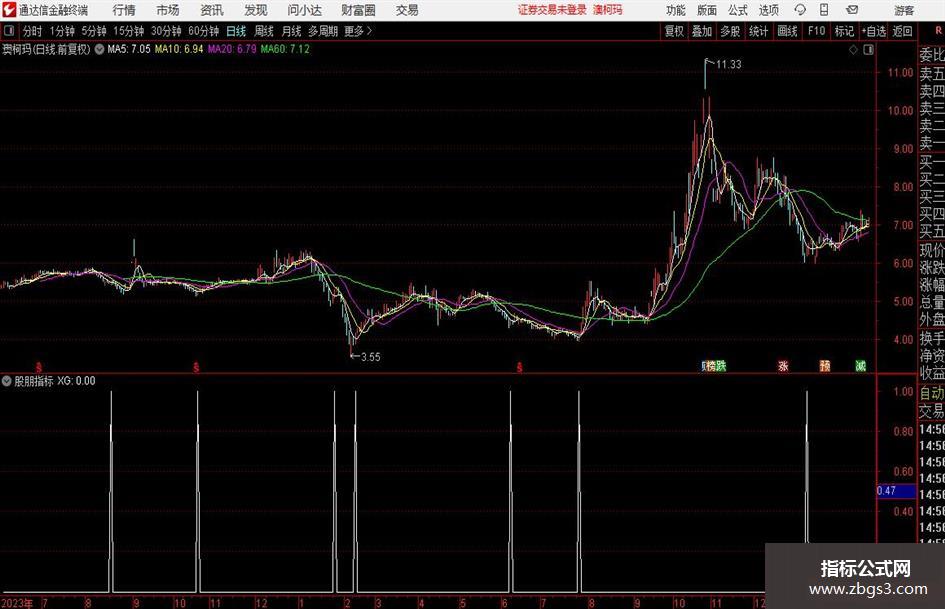
Task: Toggle the left panel icon beside 分时
Action: tap(9, 31)
